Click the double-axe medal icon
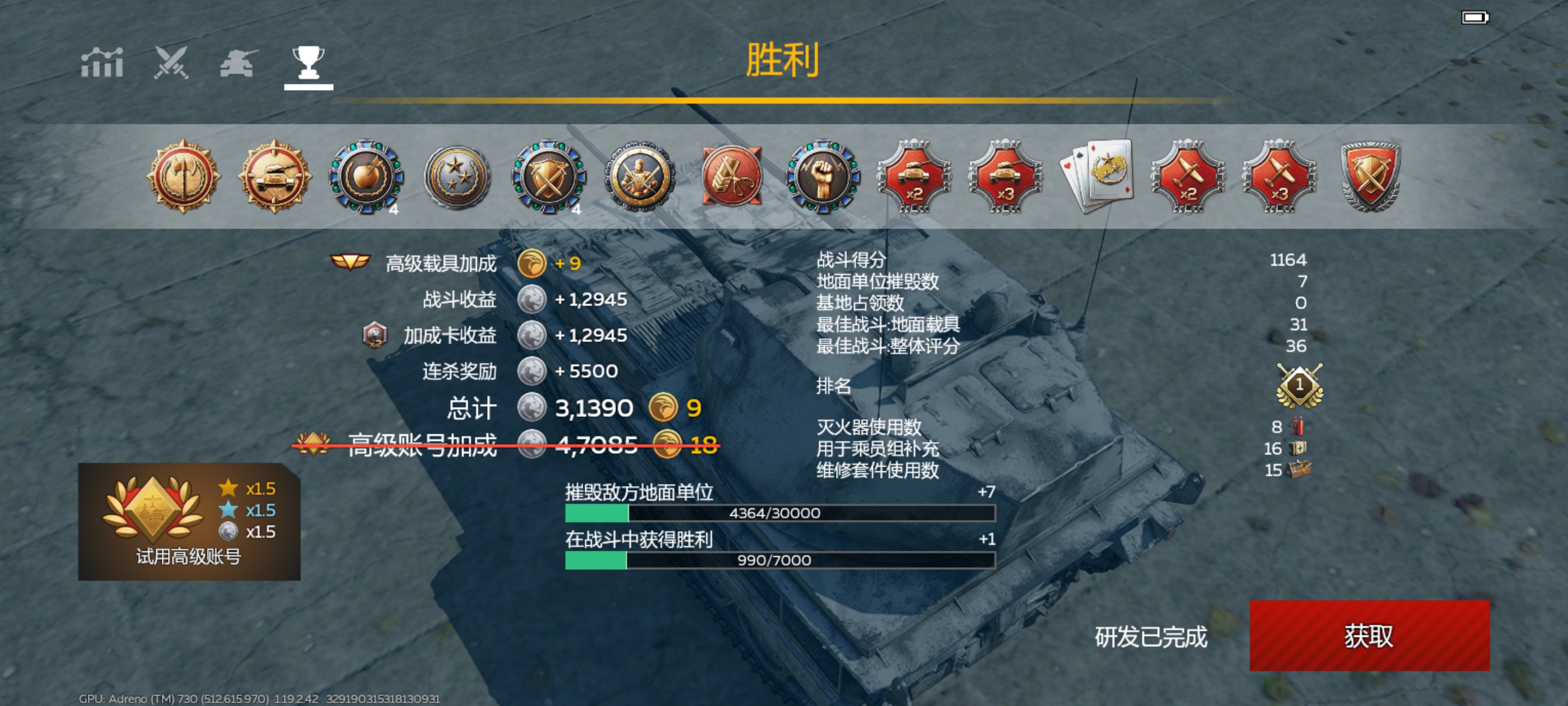Image resolution: width=1568 pixels, height=706 pixels. (x=183, y=176)
